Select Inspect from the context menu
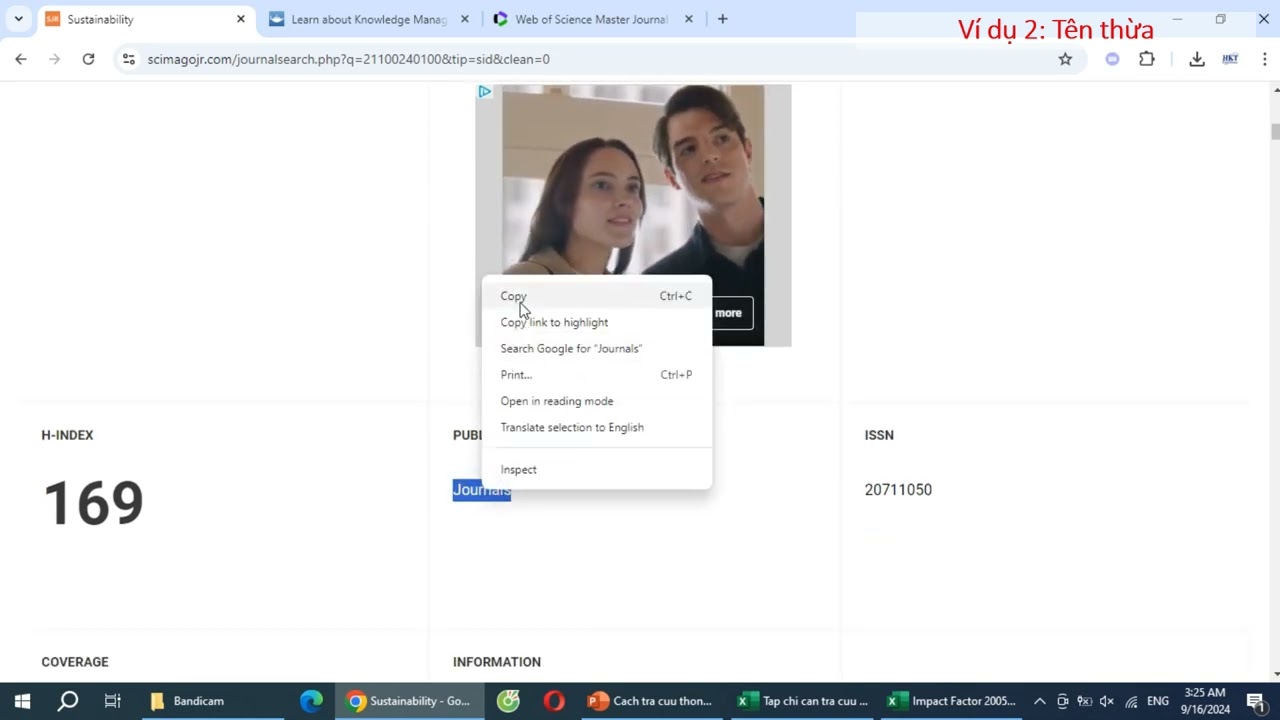 (597, 469)
